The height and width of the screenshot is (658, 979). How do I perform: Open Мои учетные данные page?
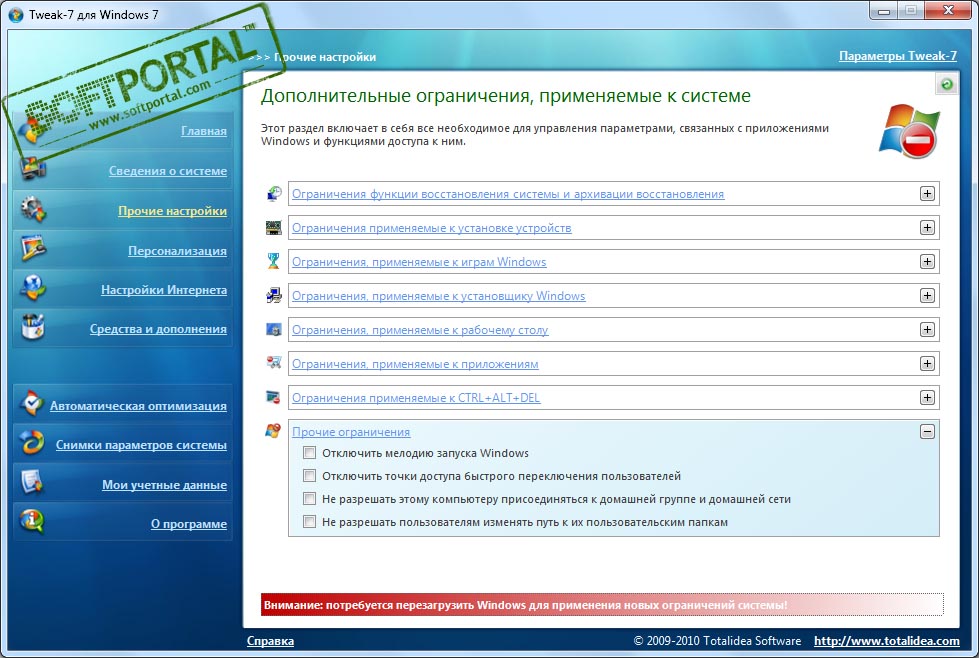[164, 485]
